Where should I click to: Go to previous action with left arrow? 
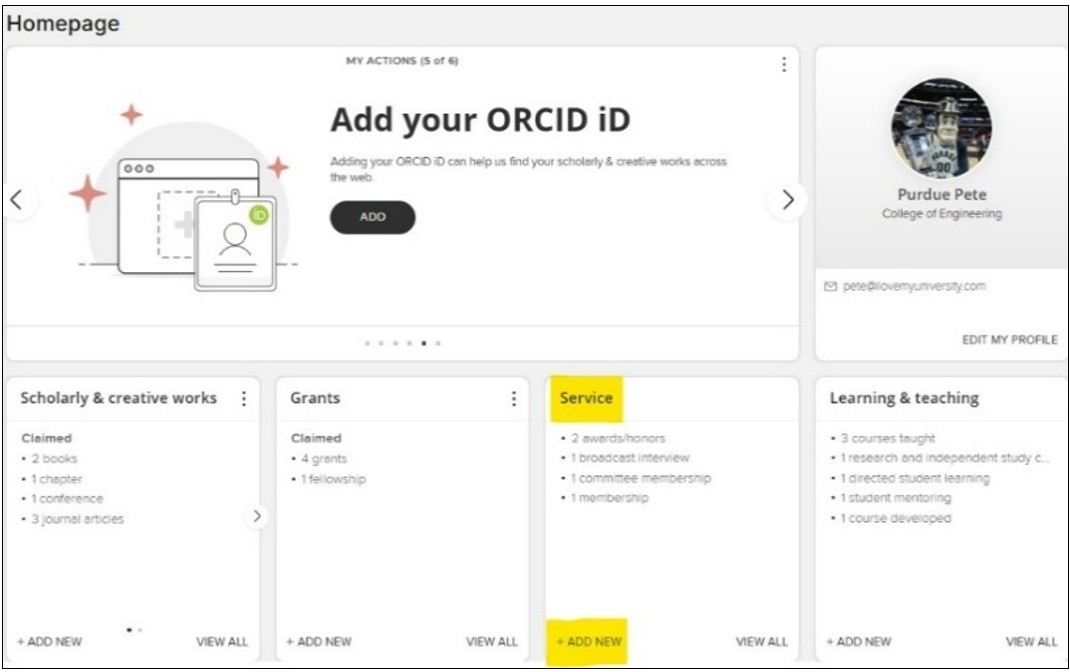18,200
